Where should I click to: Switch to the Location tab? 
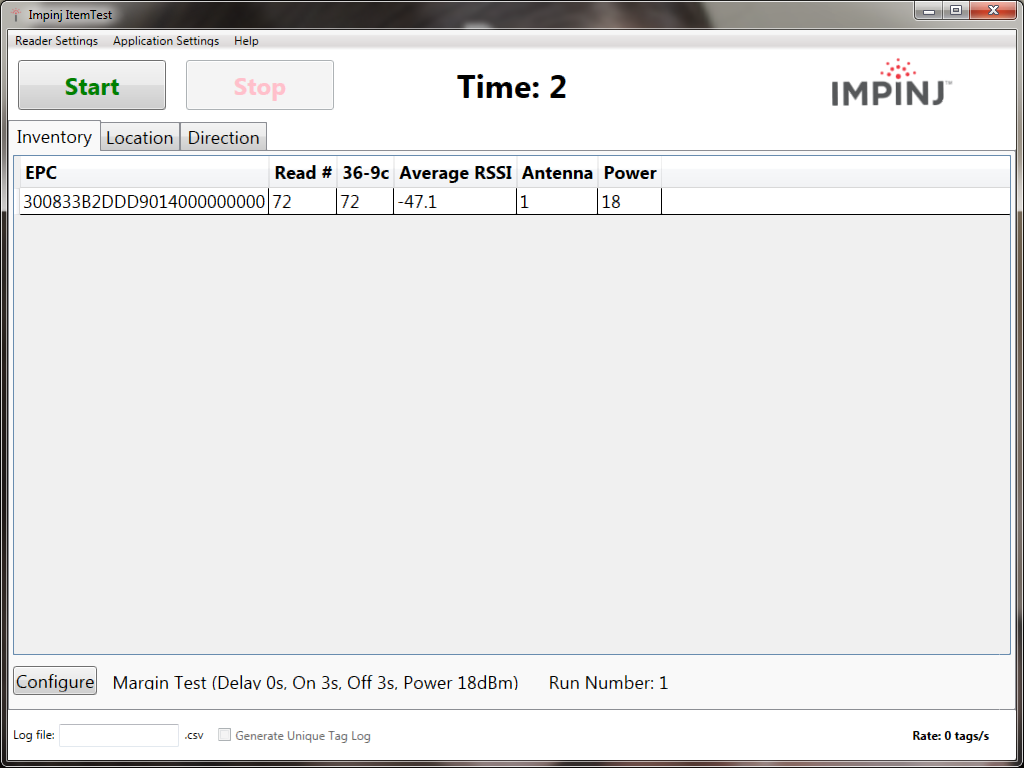point(140,137)
